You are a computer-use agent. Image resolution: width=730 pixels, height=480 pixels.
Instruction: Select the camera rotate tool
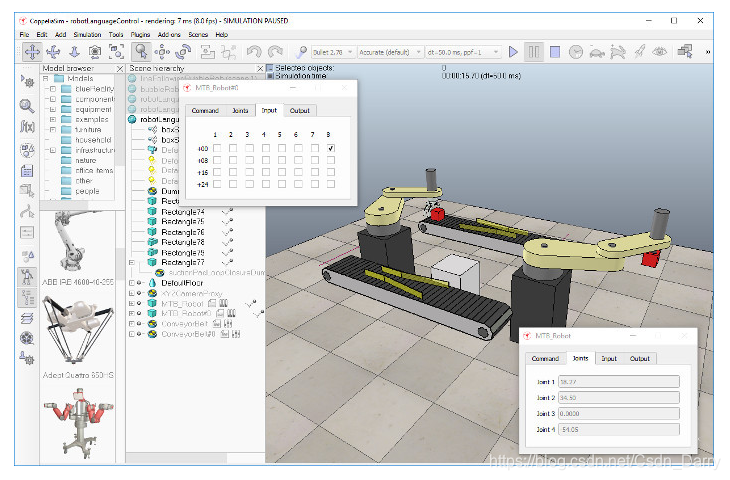pyautogui.click(x=53, y=52)
